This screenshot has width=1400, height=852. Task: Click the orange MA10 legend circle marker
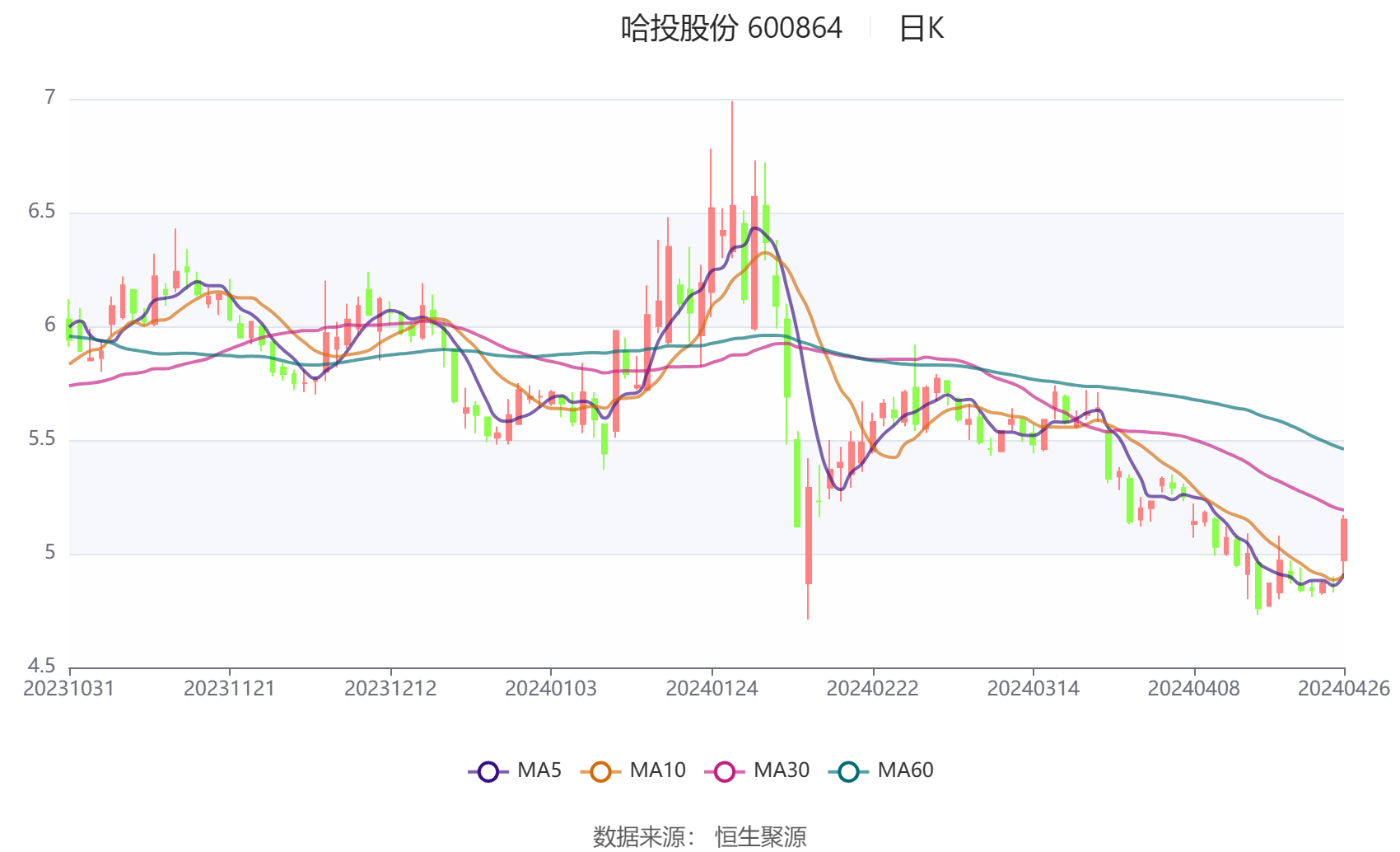pyautogui.click(x=600, y=772)
